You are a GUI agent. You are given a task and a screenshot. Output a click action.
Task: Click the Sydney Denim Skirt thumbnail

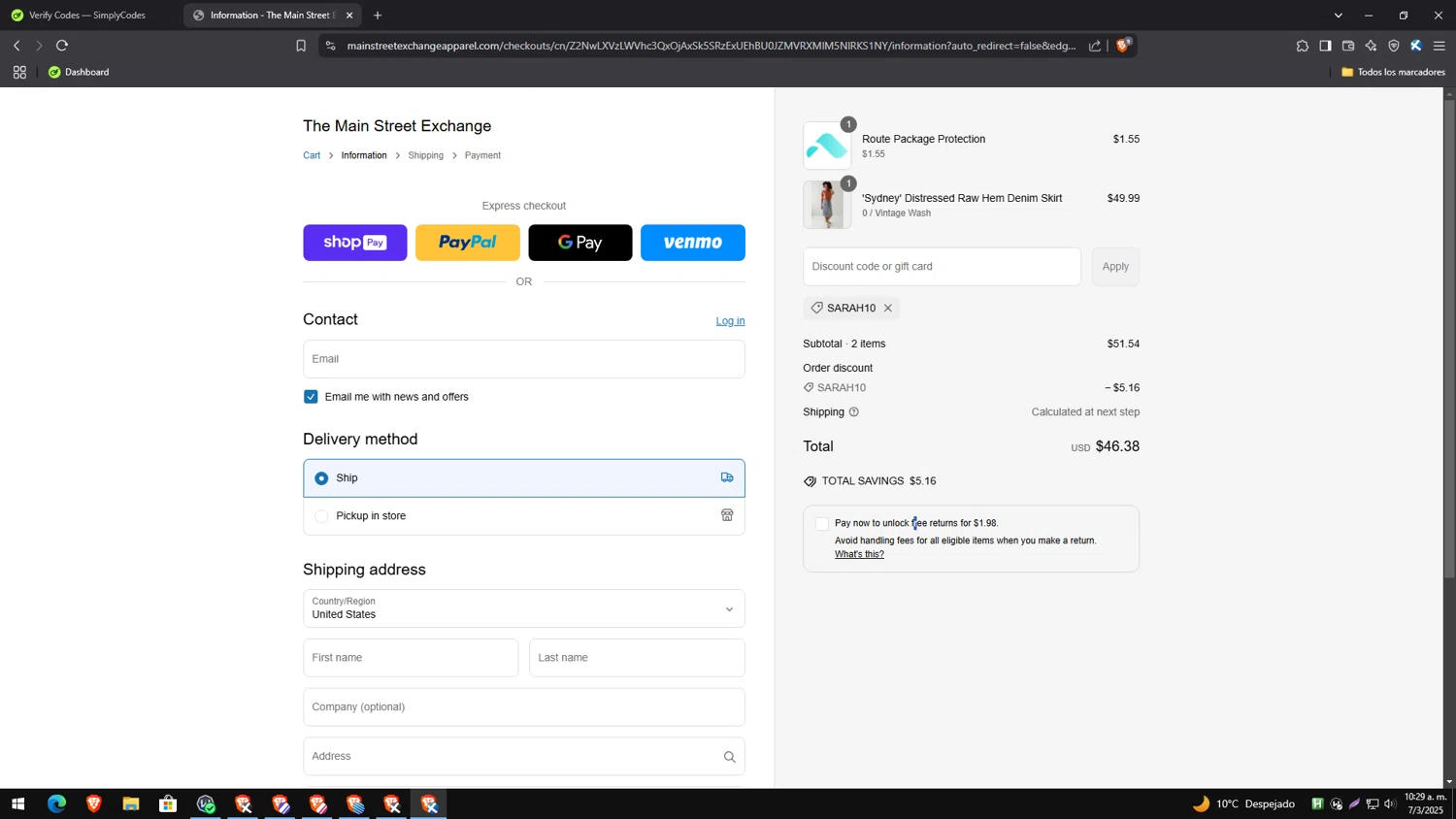tap(827, 205)
